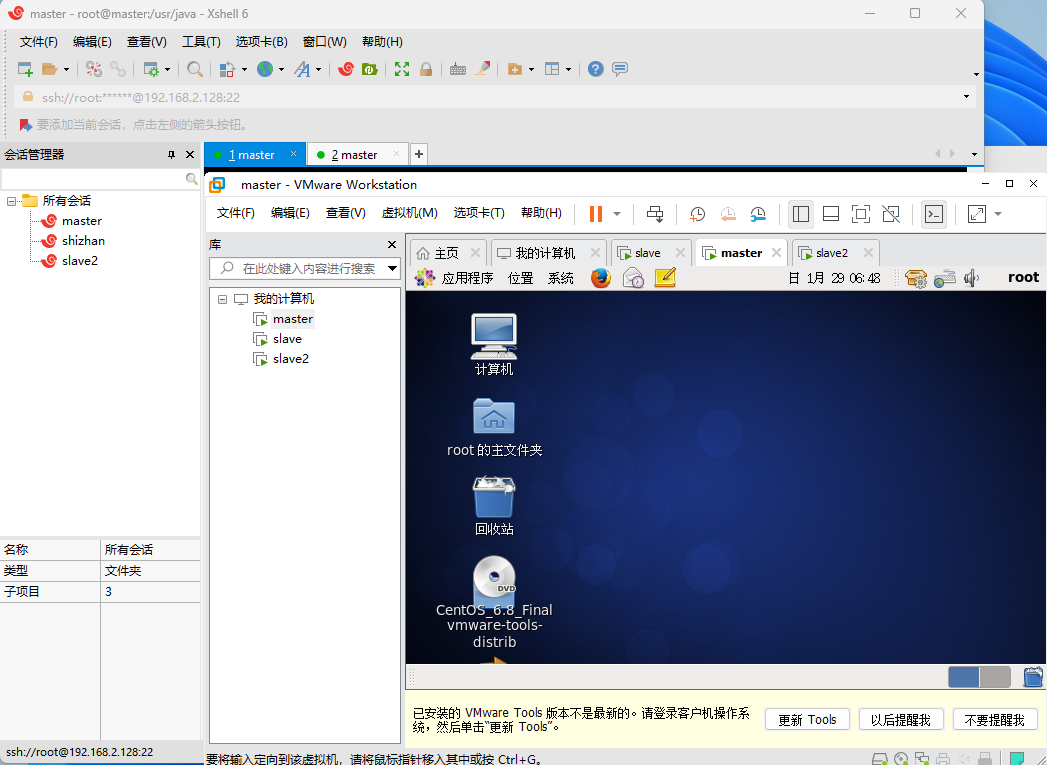Click the stretch guest display icon in VMware
Screen dimensions: 1047x765
(x=977, y=214)
